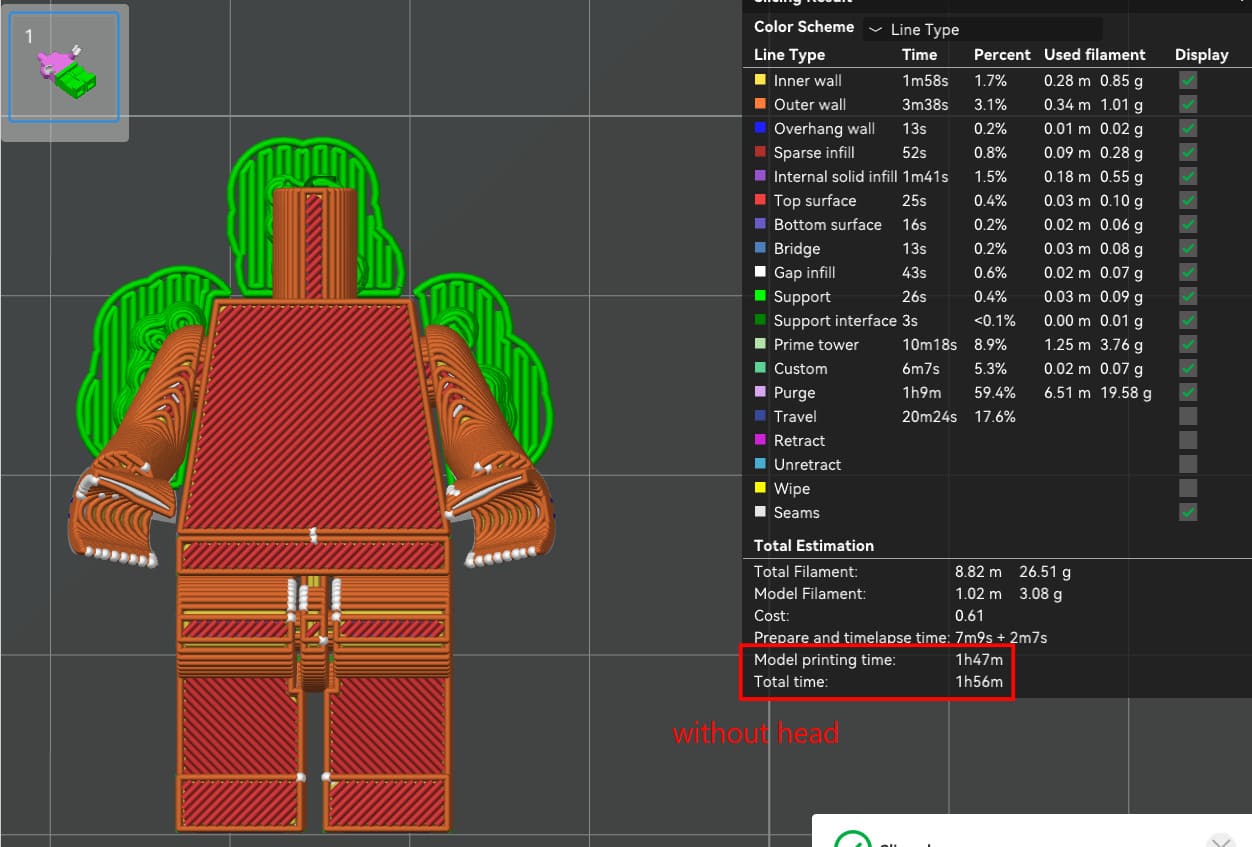
Task: Click the total filament weight "26.51 g"
Action: (x=1045, y=572)
